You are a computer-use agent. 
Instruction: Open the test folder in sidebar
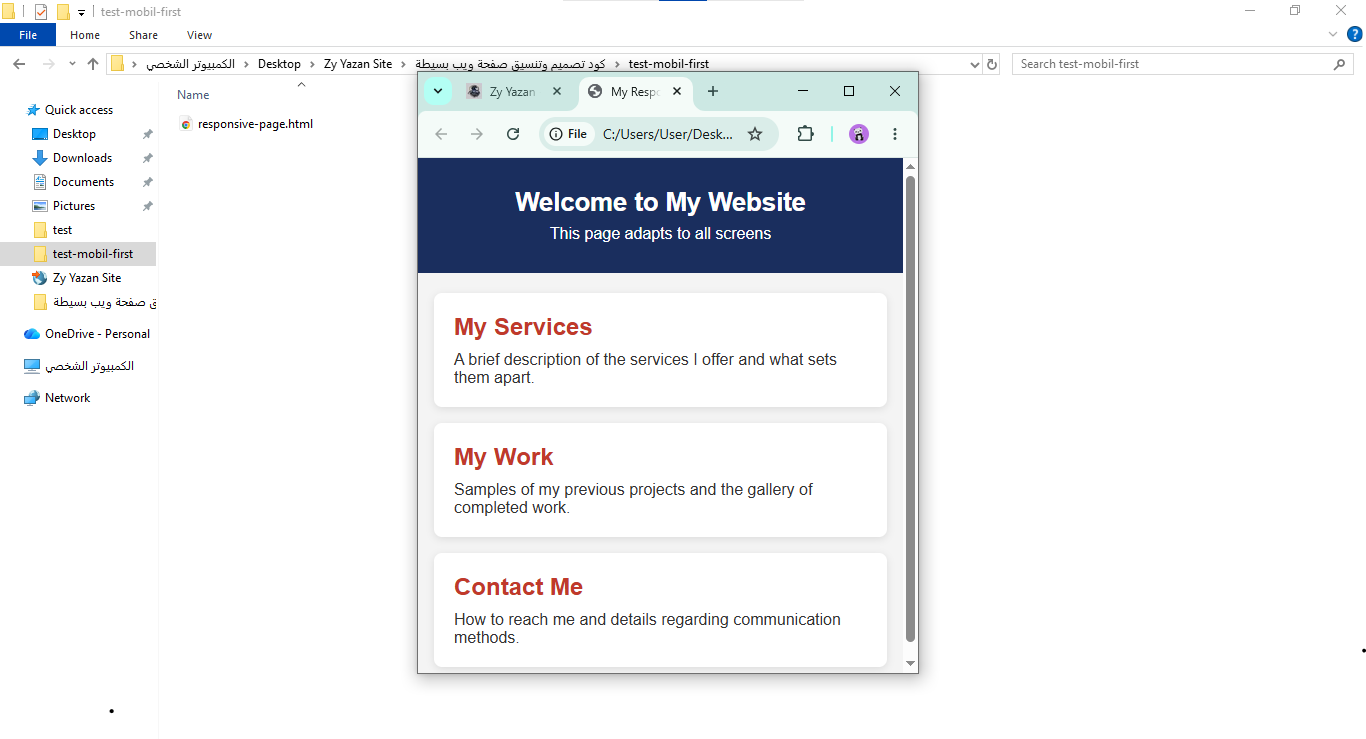(62, 230)
